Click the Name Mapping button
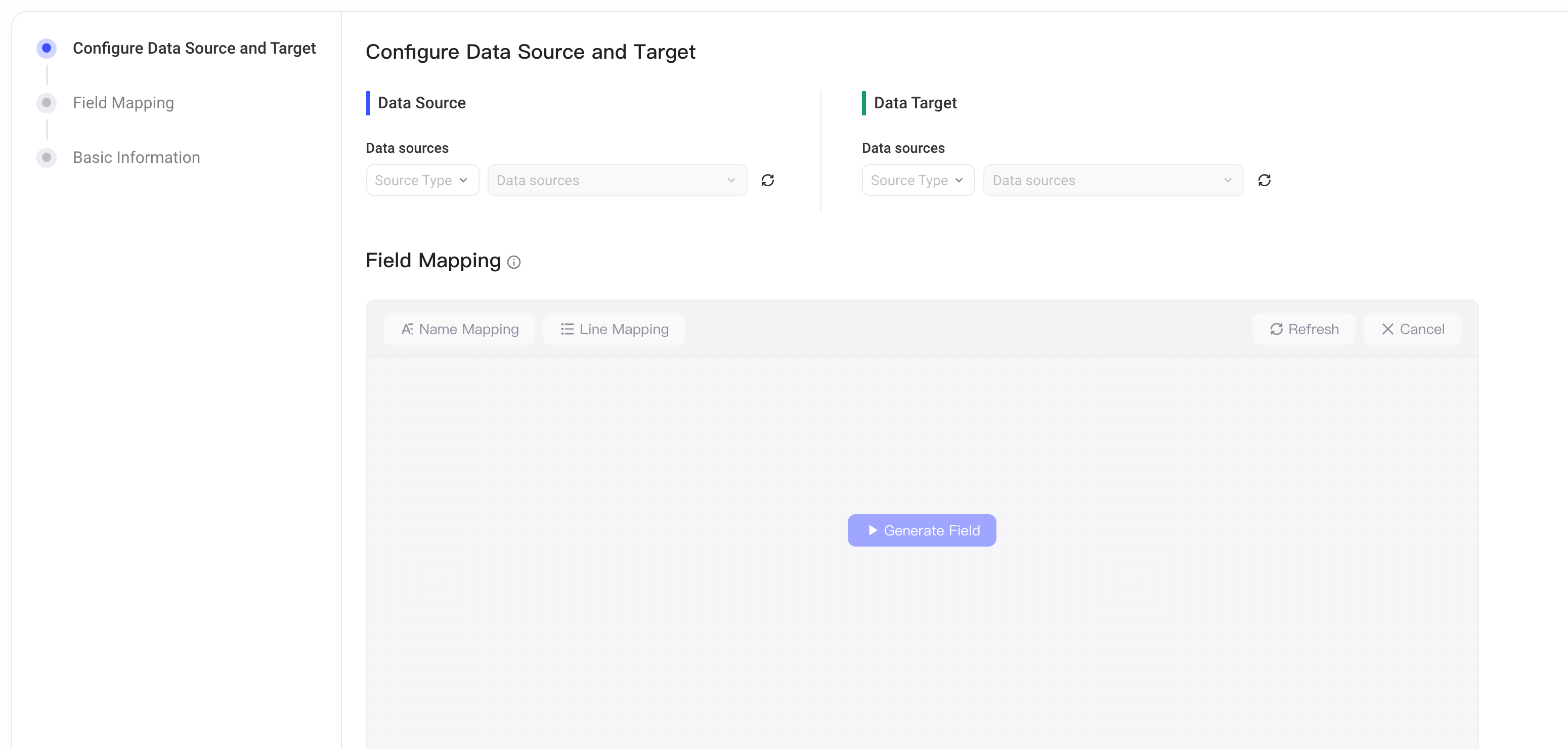The image size is (1568, 749). tap(460, 329)
